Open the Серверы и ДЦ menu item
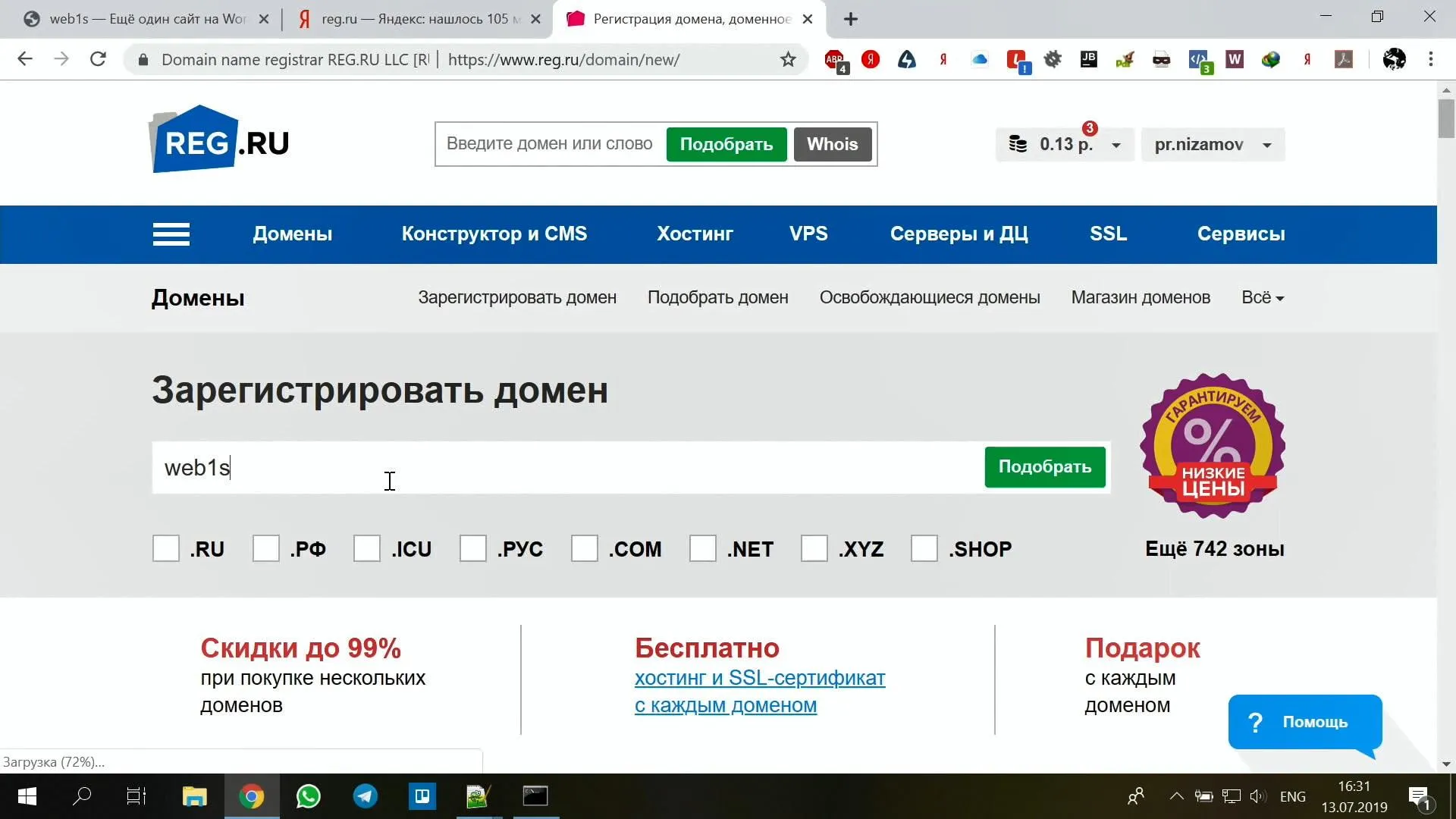 tap(959, 234)
